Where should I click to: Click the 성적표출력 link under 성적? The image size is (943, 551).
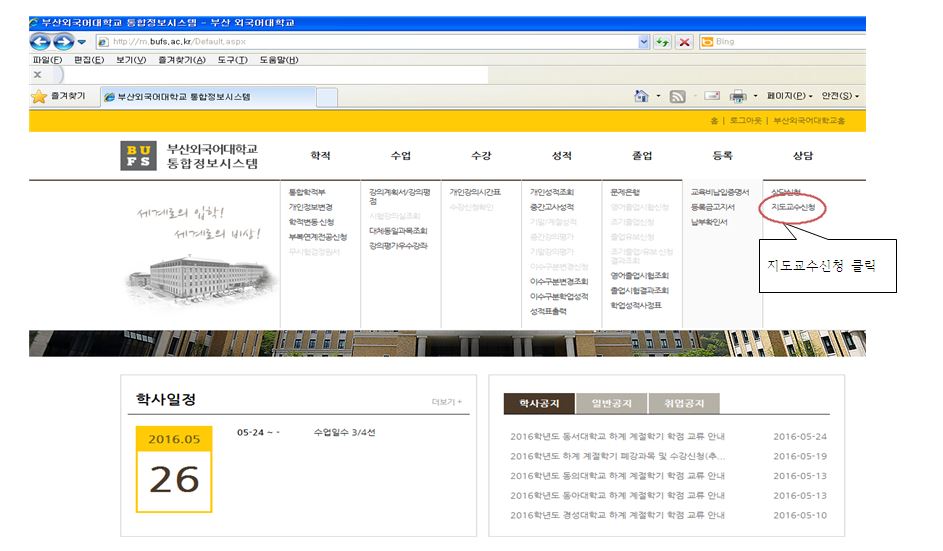click(x=548, y=312)
